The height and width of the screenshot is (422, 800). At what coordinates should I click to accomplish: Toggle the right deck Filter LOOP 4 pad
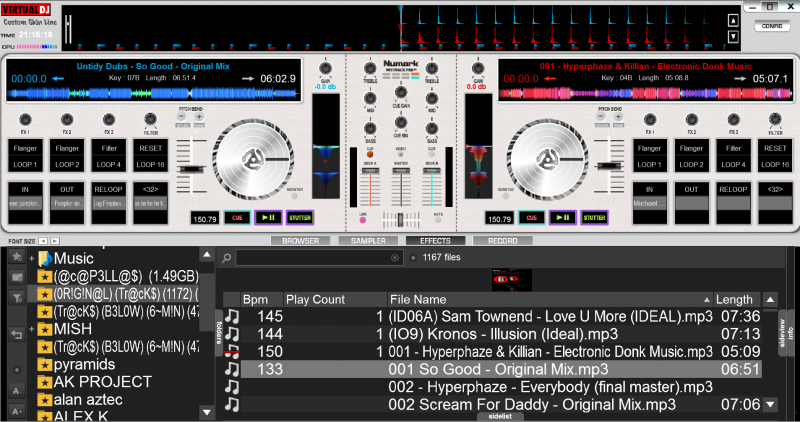(x=733, y=156)
